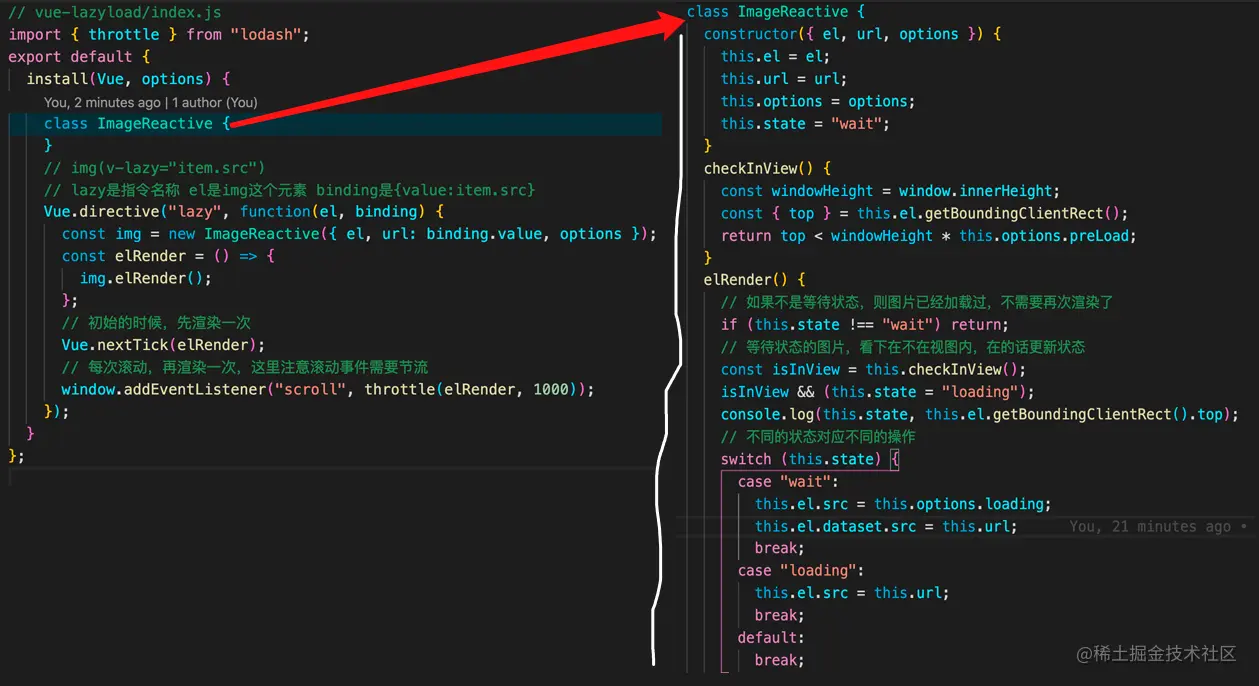The width and height of the screenshot is (1259, 686).
Task: Select the "export default {" line
Action: pyautogui.click(x=80, y=57)
